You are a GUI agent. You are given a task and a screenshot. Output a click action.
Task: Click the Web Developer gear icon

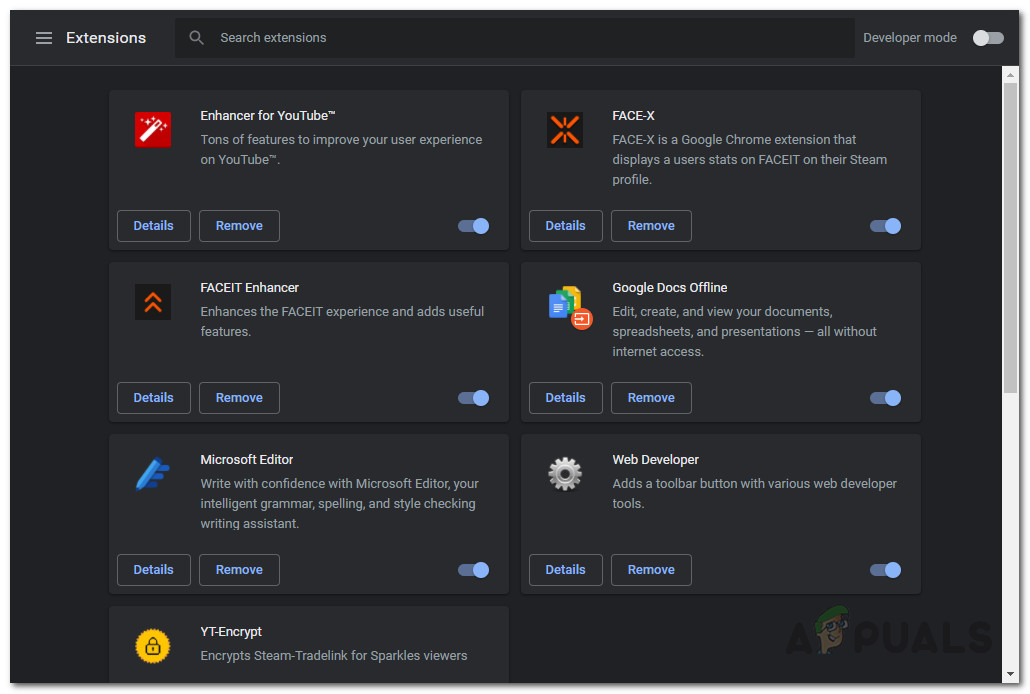pyautogui.click(x=565, y=474)
